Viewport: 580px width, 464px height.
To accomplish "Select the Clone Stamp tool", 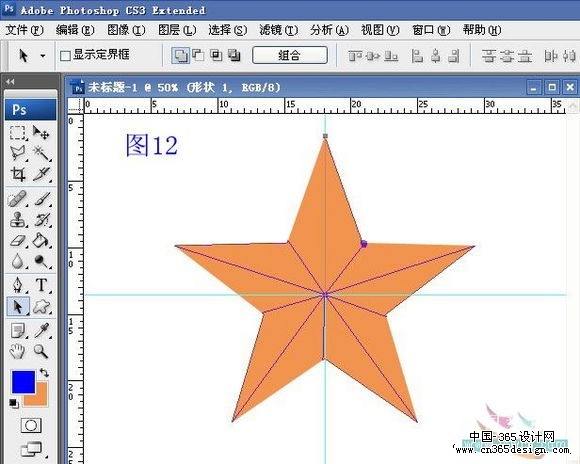I will pyautogui.click(x=18, y=219).
